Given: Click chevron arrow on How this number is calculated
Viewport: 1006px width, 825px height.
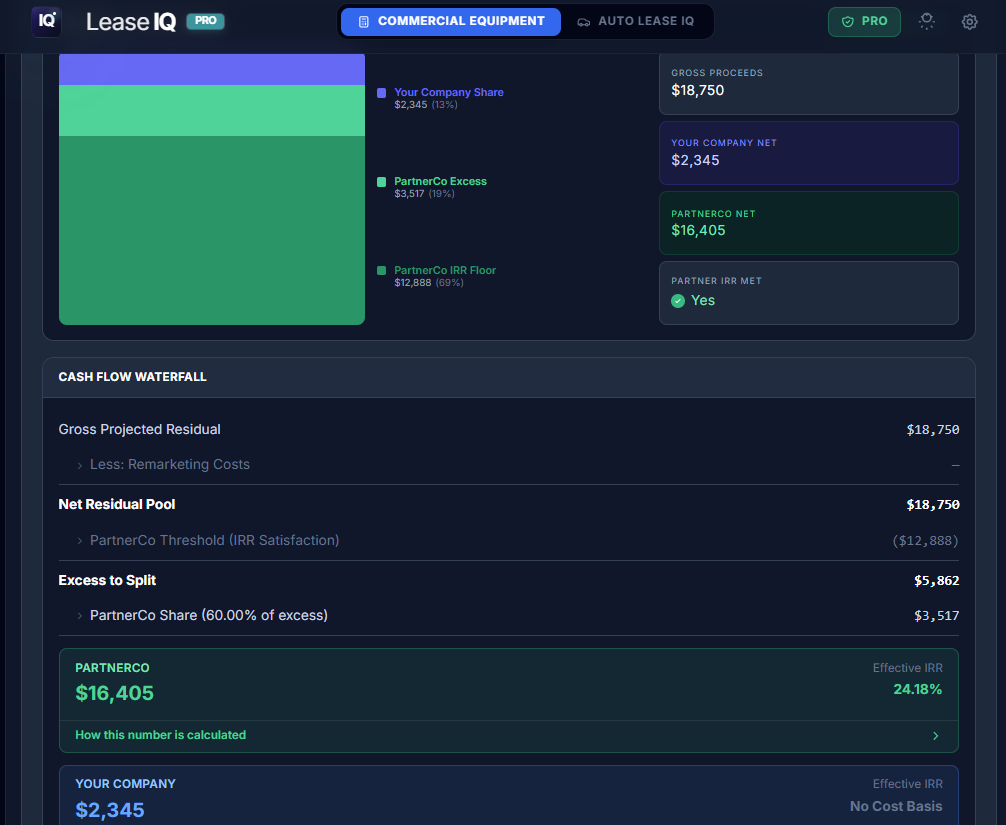Looking at the screenshot, I should (935, 736).
